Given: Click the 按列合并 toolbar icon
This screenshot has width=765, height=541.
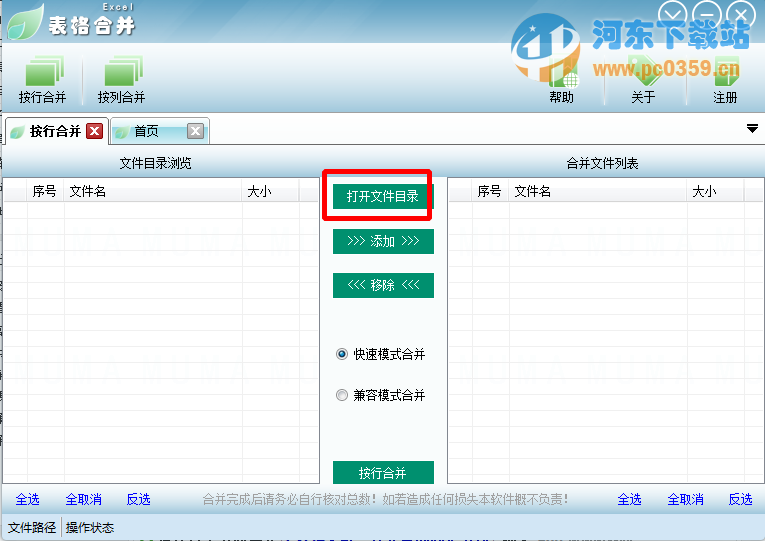Looking at the screenshot, I should coord(121,80).
